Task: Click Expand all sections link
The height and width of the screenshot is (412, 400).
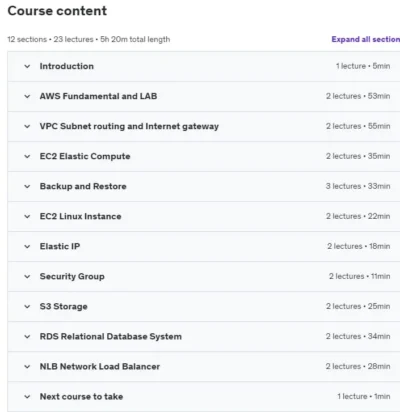Action: click(366, 39)
